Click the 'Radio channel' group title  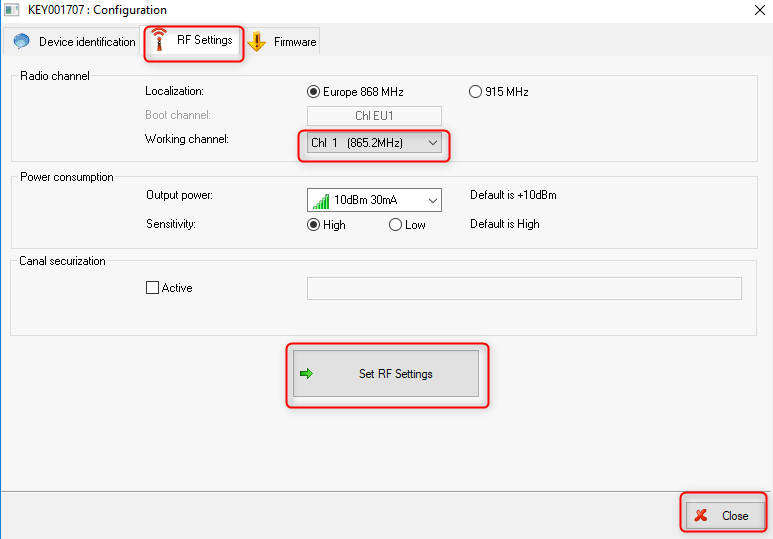[55, 76]
